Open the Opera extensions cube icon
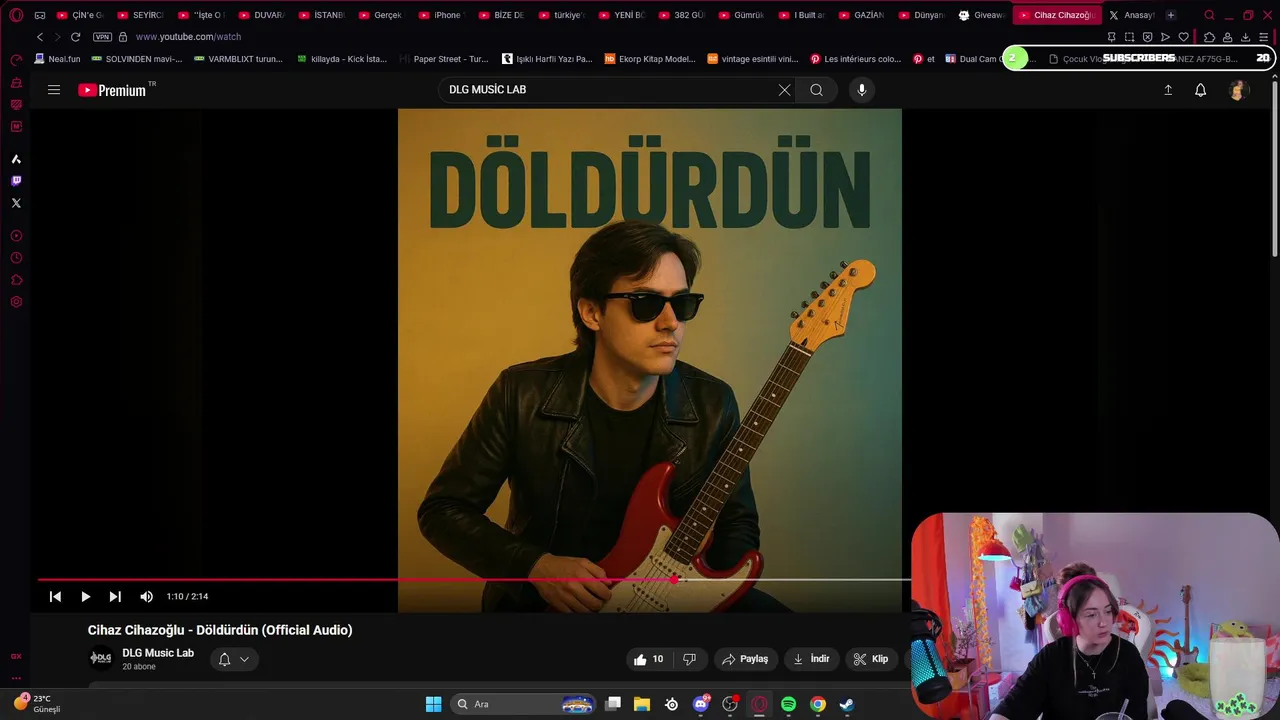 click(x=1208, y=37)
